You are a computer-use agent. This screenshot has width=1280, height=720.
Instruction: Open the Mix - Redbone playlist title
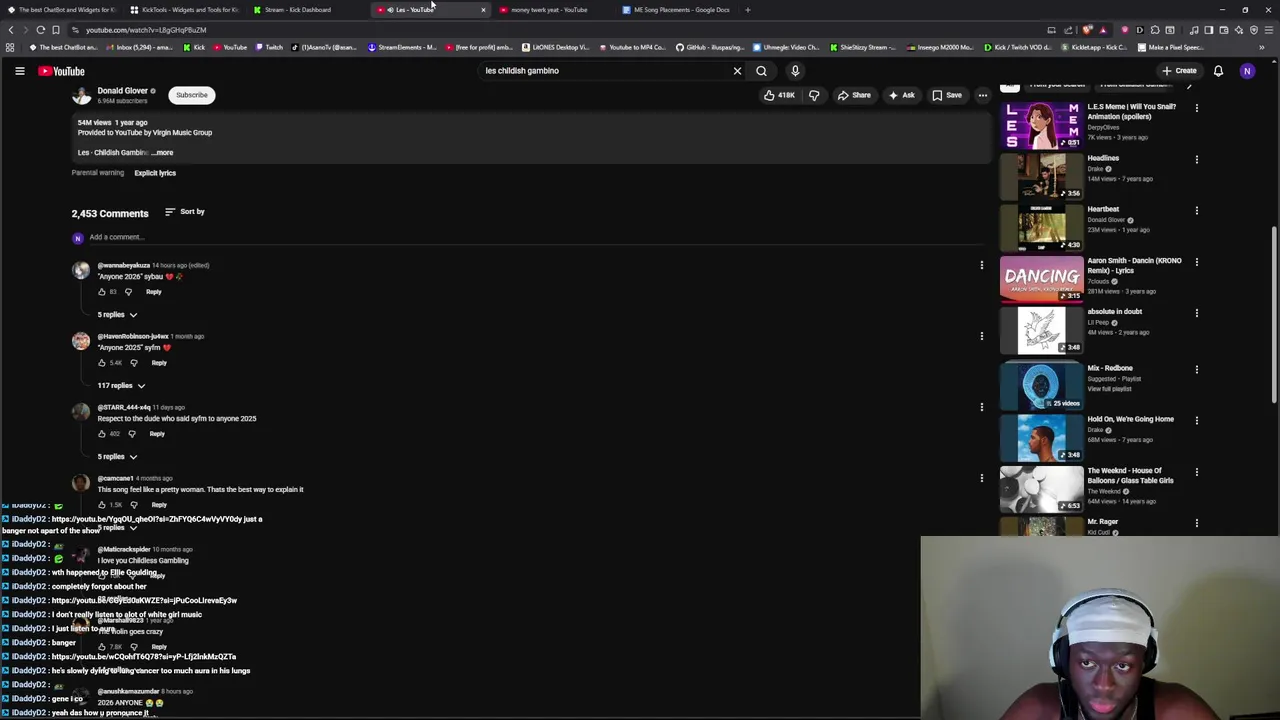(1110, 368)
